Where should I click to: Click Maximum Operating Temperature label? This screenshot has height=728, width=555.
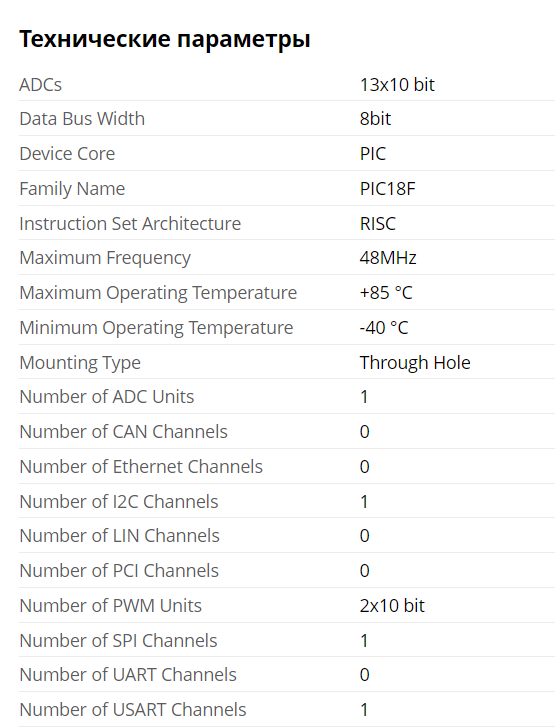(158, 293)
